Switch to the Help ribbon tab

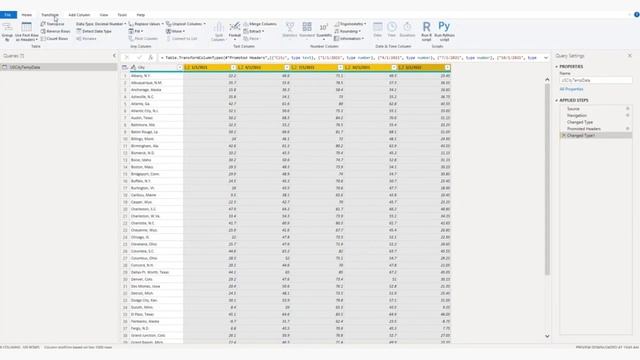(x=140, y=15)
